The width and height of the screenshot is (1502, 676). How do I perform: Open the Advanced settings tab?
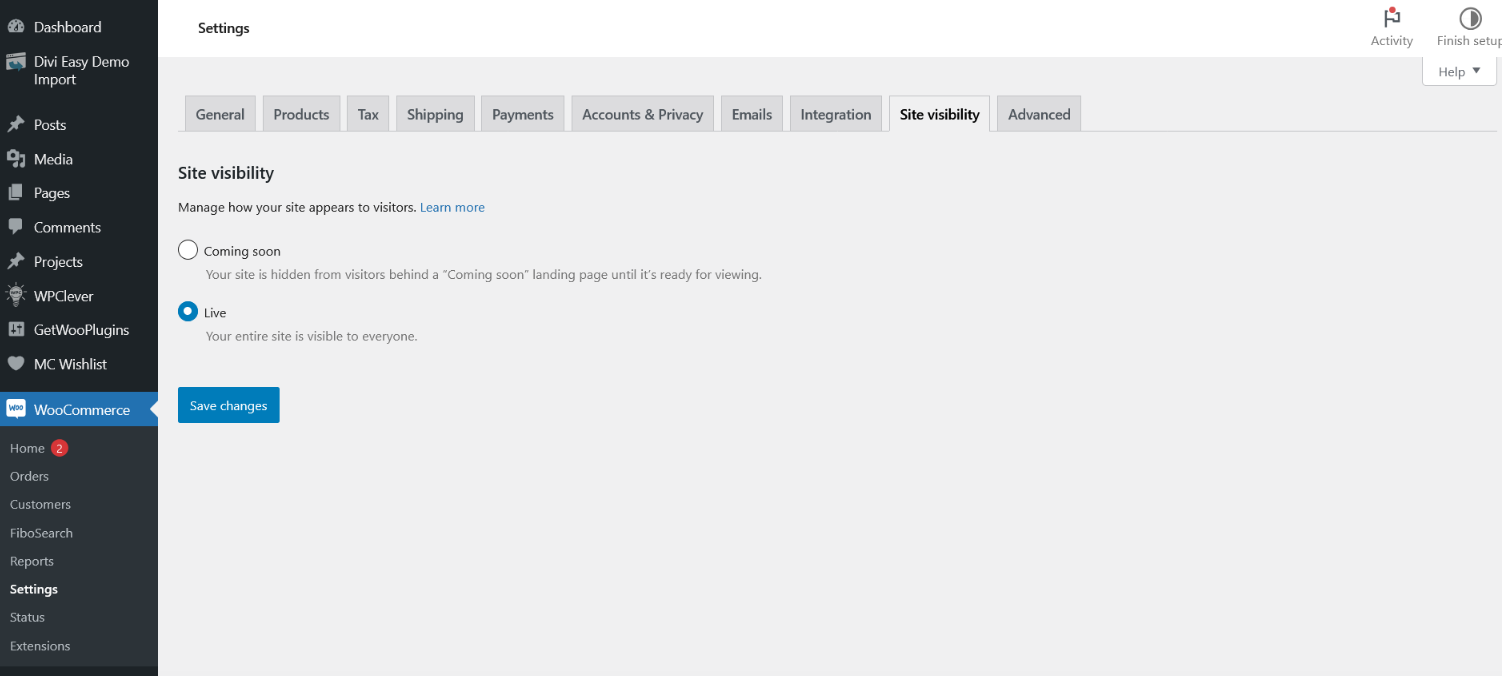coord(1039,114)
